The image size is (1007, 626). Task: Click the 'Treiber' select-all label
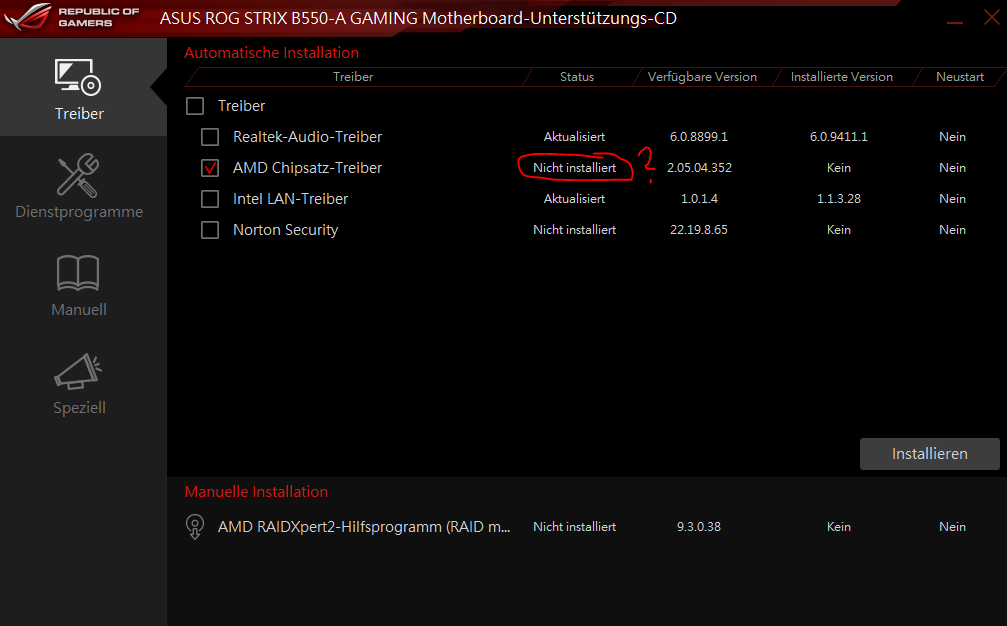(241, 106)
